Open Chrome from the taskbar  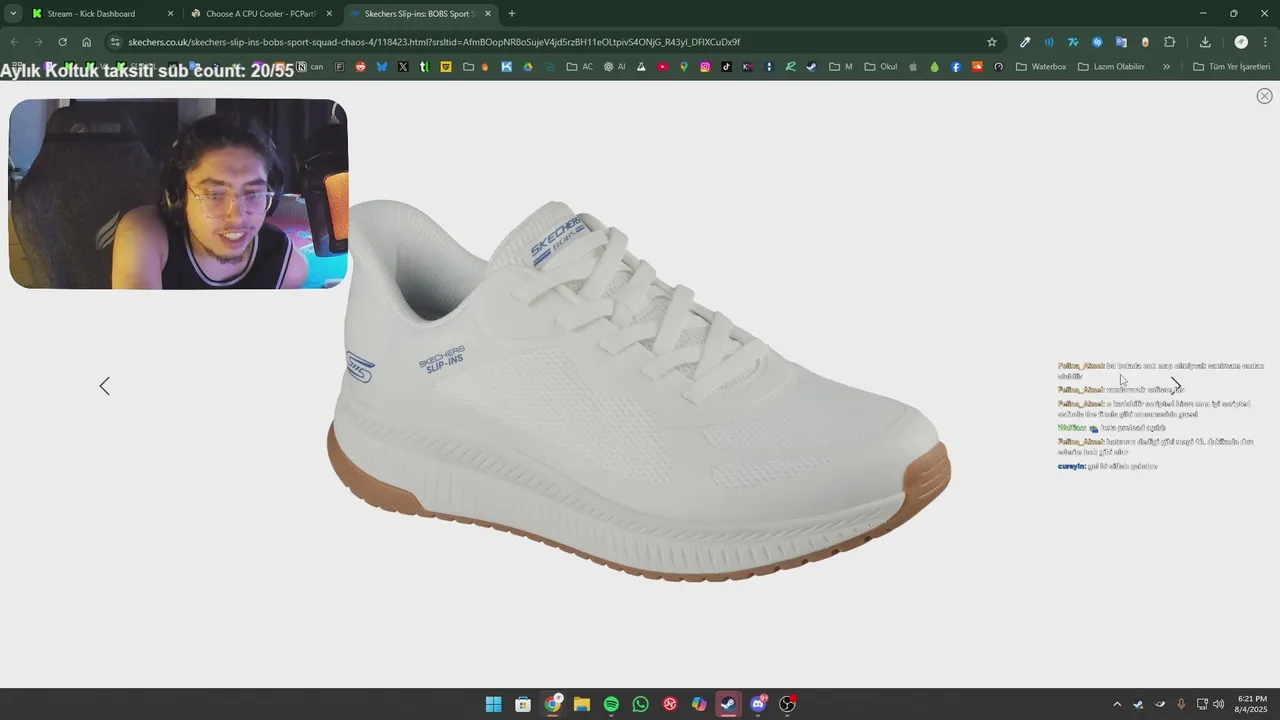552,704
